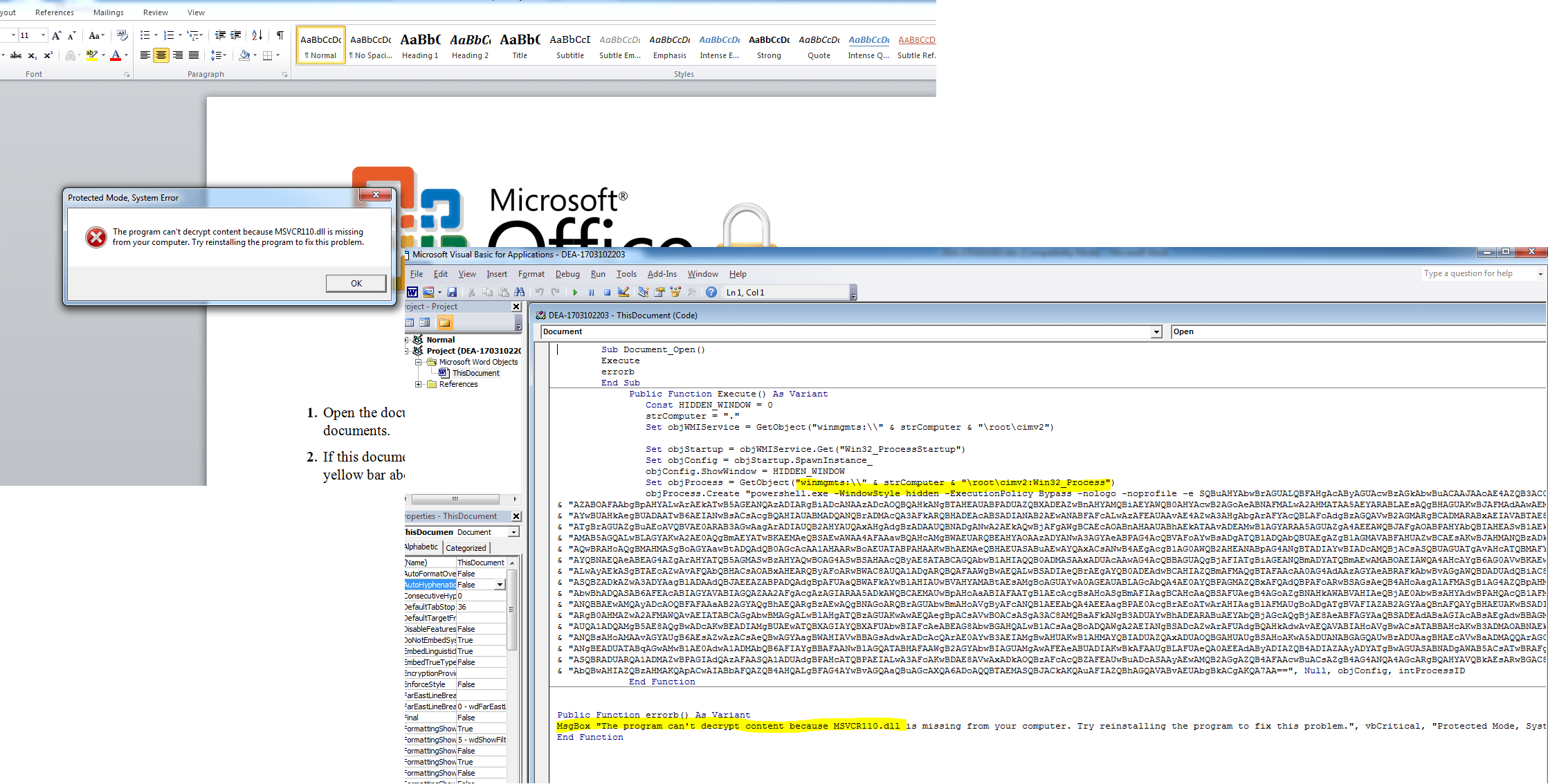Collapse the Microsoft Word Objects tree node
Viewport: 1548px width, 784px height.
[x=418, y=362]
